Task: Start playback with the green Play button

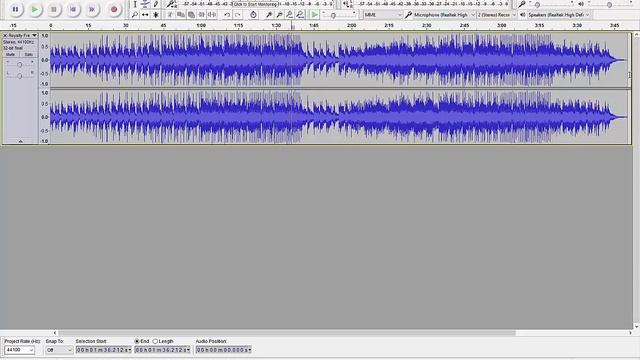Action: click(35, 9)
